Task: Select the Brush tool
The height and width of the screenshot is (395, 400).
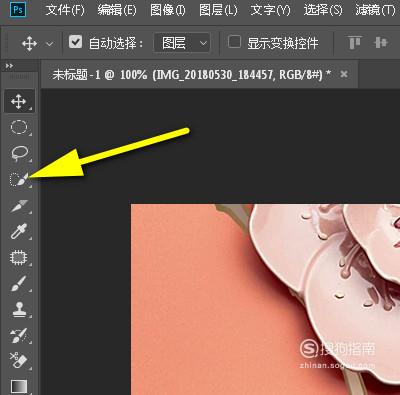Action: click(19, 283)
